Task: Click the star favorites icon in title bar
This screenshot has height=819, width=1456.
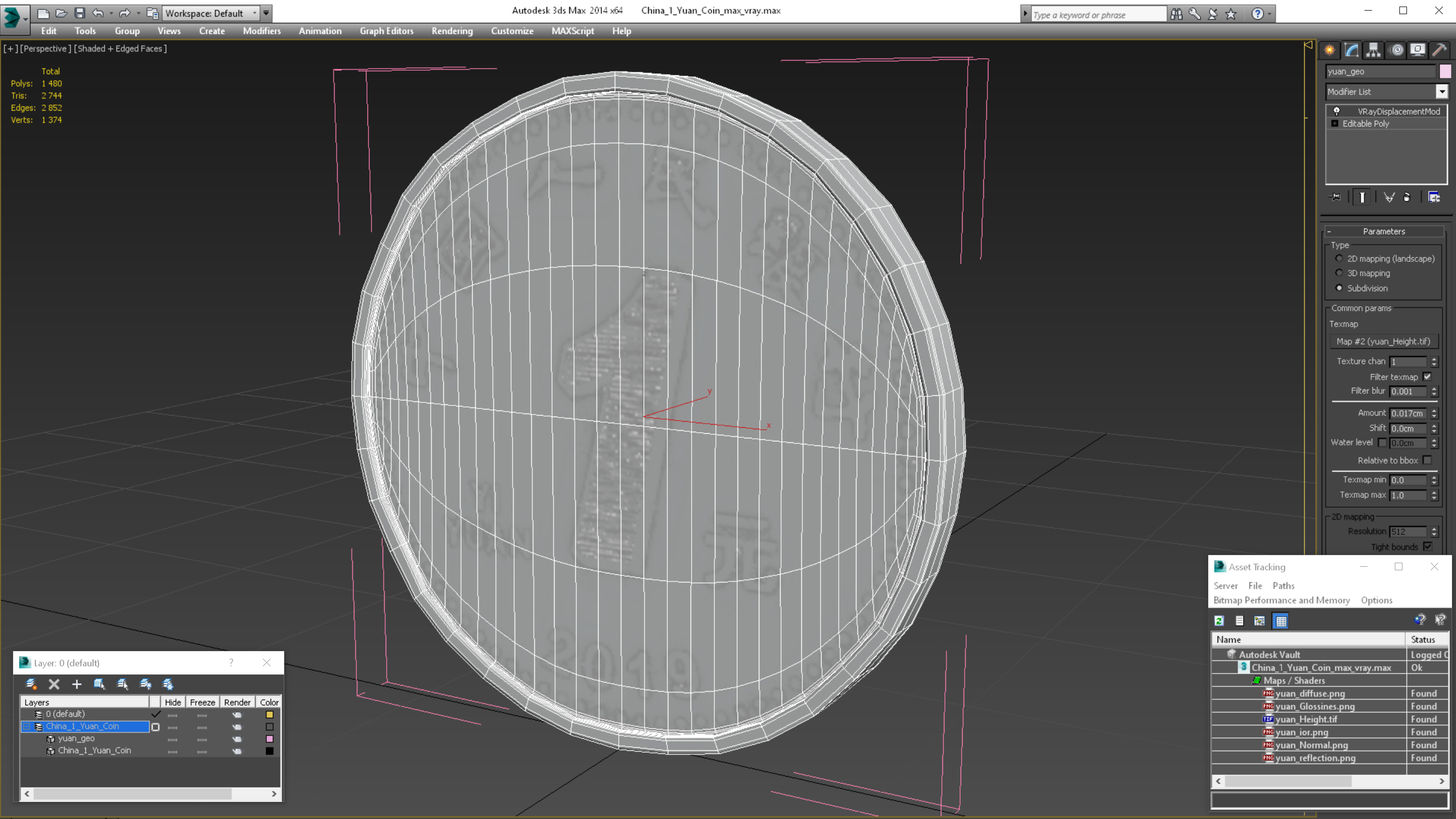Action: [1231, 14]
